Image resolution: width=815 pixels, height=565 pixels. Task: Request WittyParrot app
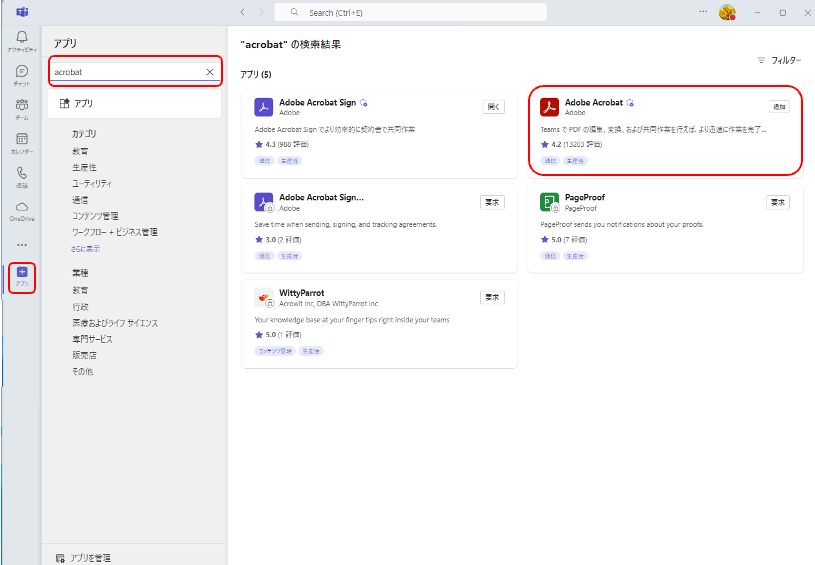(x=492, y=297)
